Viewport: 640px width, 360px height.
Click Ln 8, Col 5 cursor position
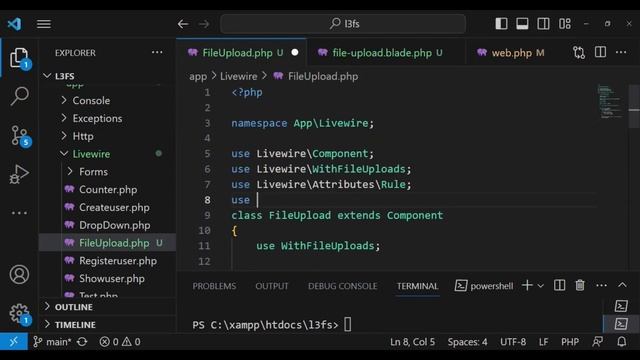(412, 342)
